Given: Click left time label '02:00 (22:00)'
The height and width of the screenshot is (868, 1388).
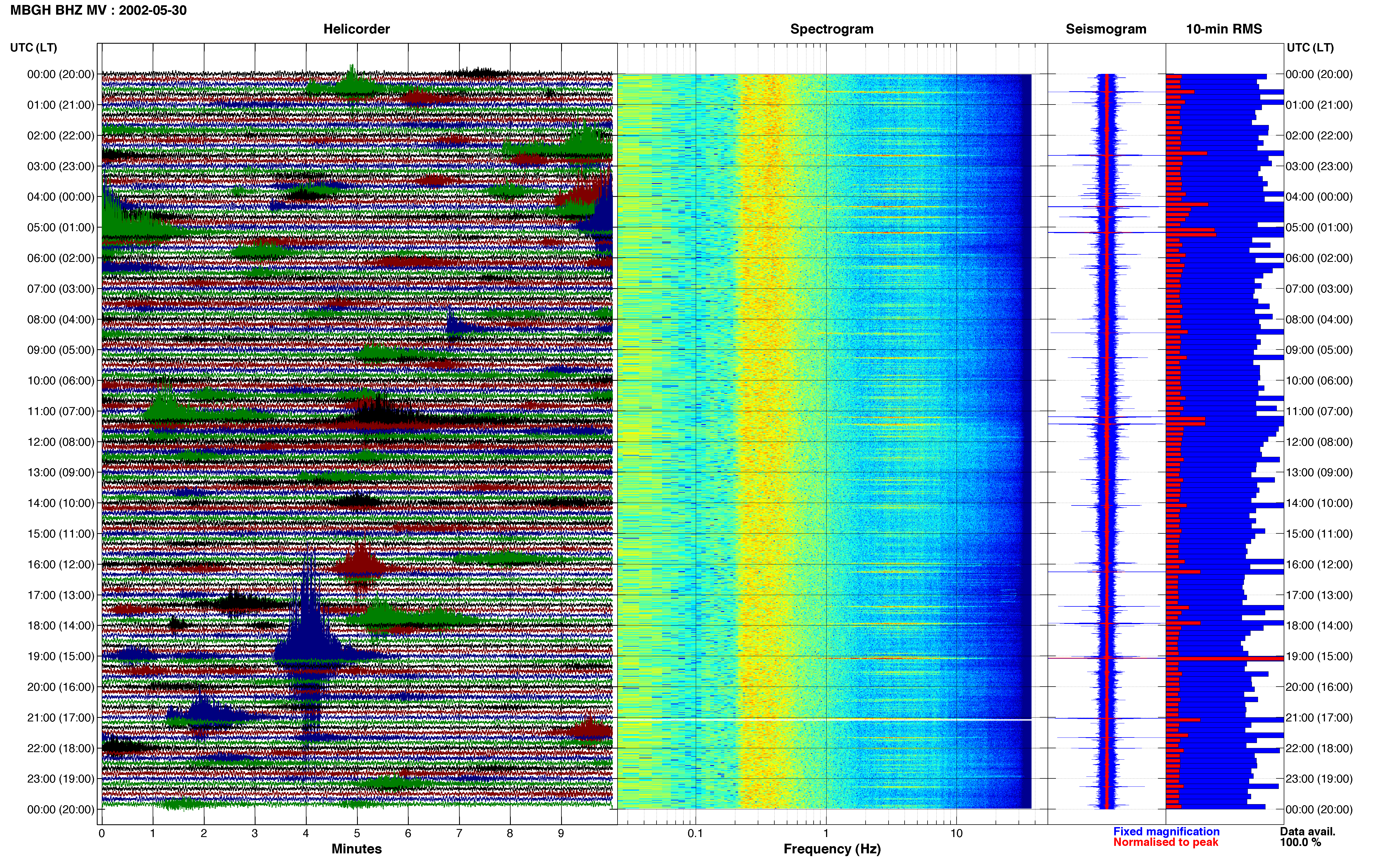Looking at the screenshot, I should tap(61, 135).
